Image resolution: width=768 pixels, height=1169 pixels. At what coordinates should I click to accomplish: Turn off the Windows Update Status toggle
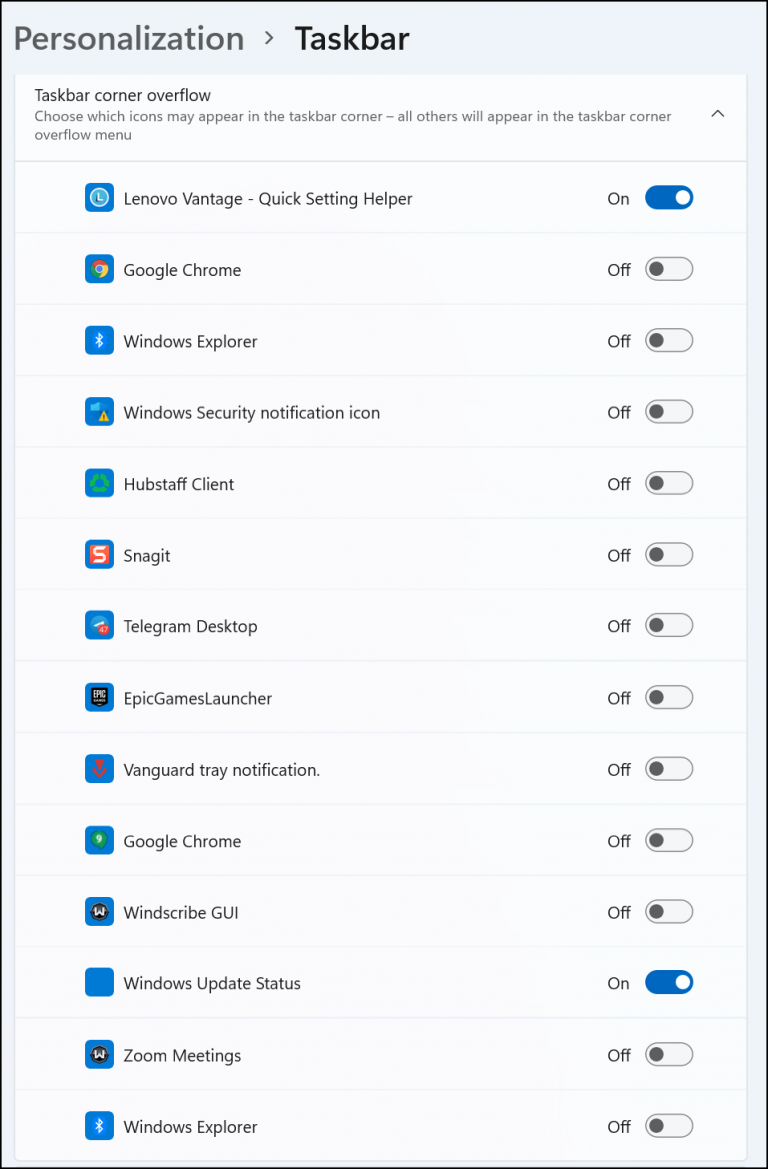click(x=669, y=982)
